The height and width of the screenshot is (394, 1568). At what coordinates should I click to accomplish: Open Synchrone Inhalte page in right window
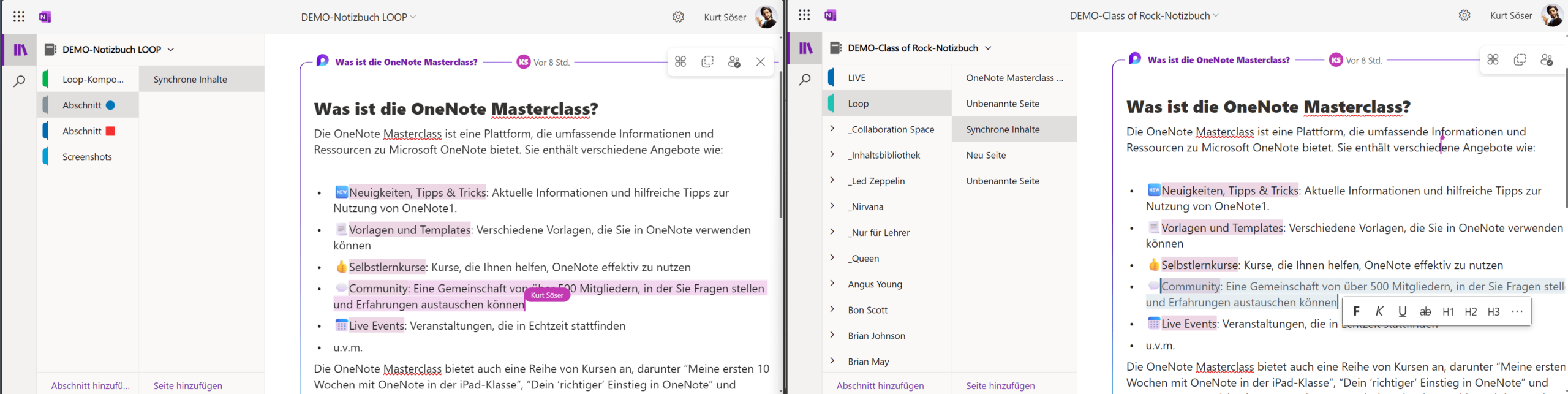click(1014, 129)
